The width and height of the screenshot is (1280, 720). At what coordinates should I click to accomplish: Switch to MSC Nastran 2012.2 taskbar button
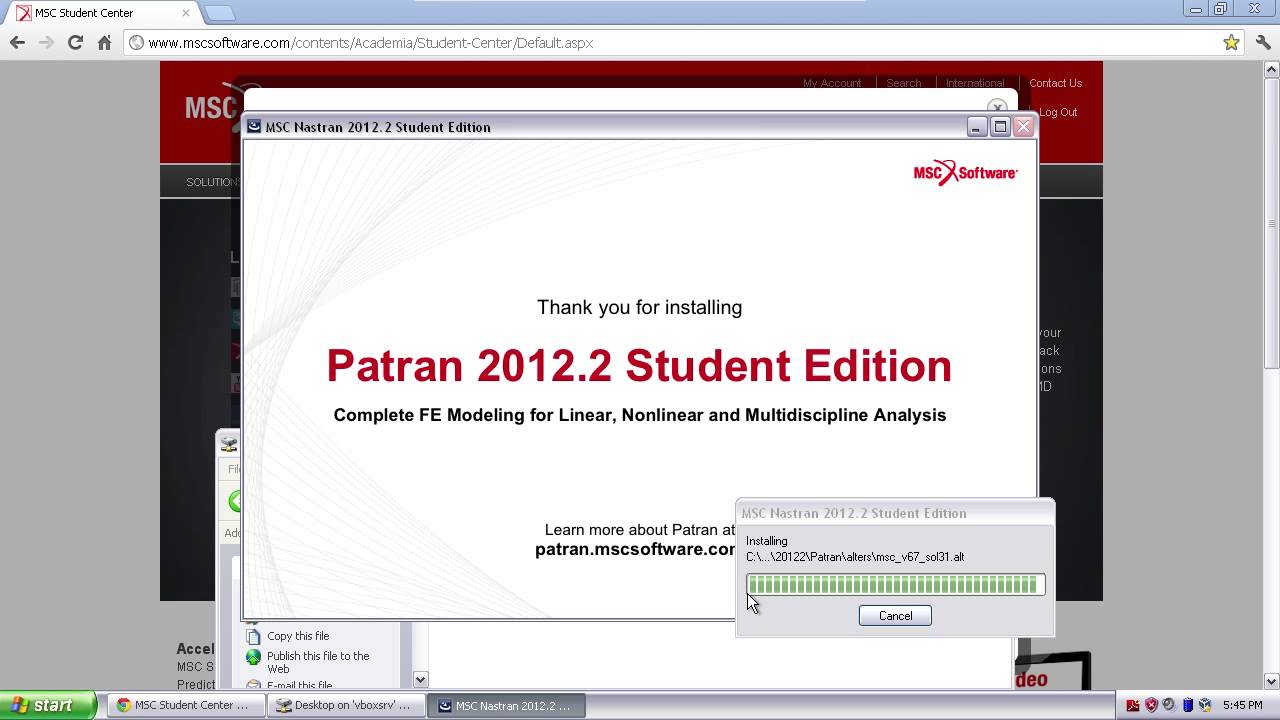click(x=508, y=705)
